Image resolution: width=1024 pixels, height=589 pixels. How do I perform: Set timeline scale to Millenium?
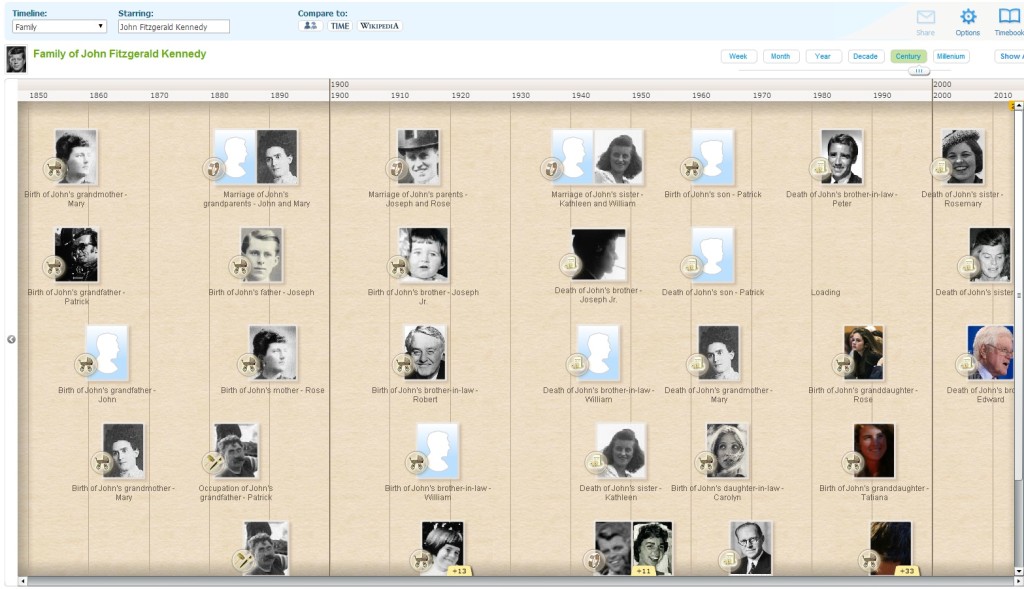click(950, 57)
